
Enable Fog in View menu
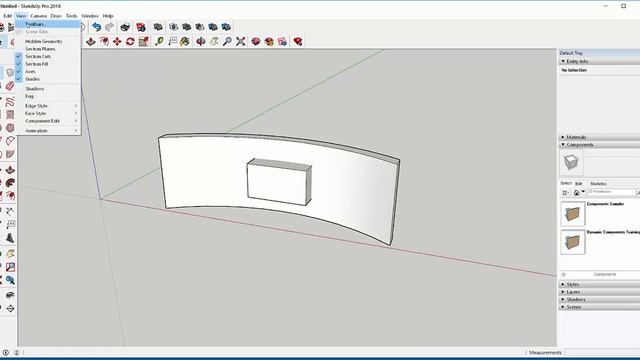pyautogui.click(x=48, y=96)
